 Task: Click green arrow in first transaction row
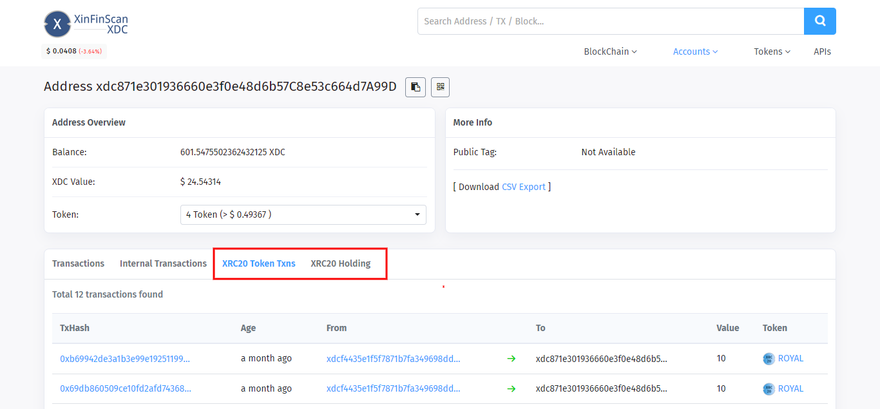(x=512, y=358)
